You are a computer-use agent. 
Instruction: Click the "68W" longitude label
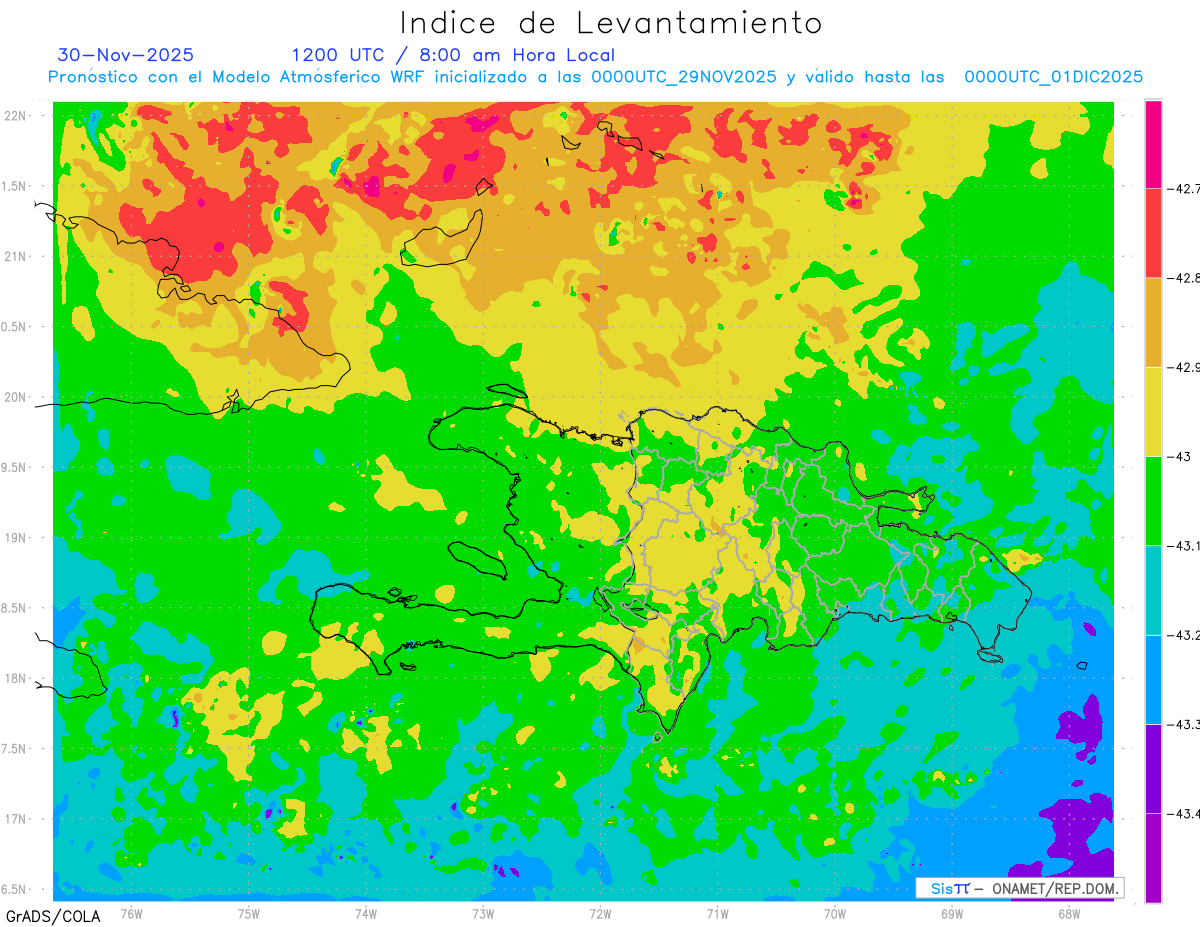[1069, 913]
